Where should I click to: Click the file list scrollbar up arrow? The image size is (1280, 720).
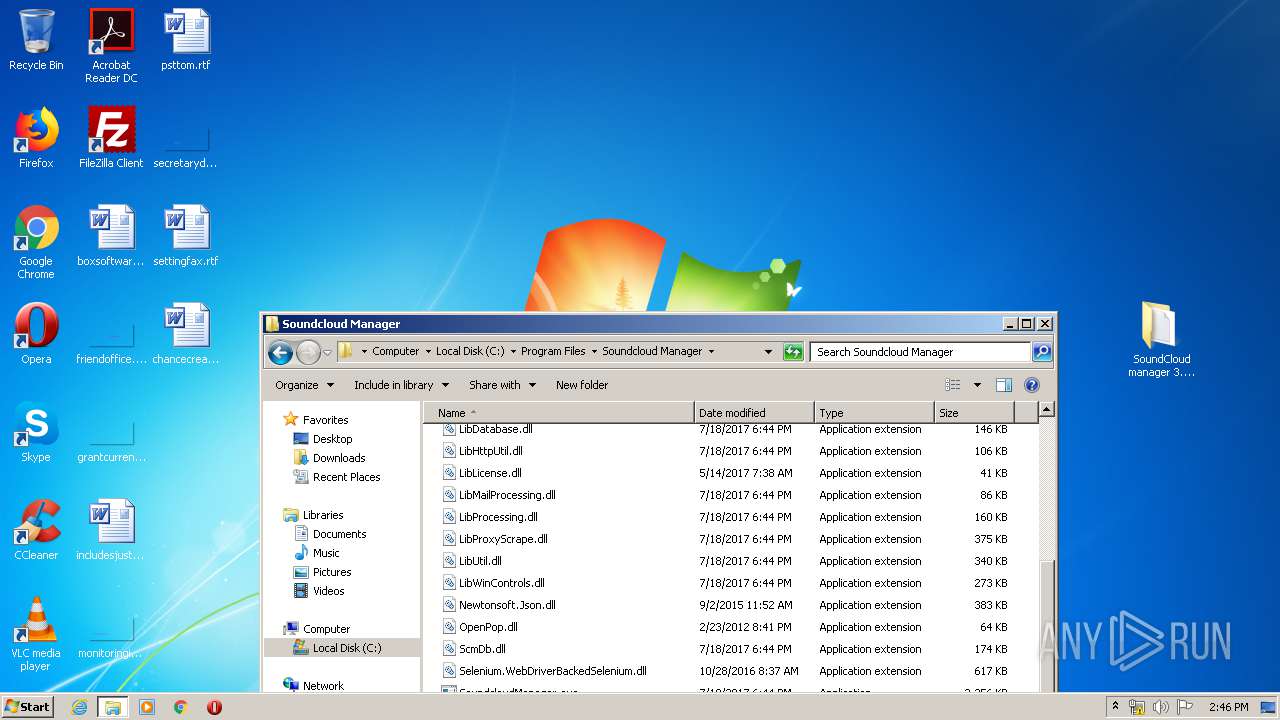(x=1047, y=409)
